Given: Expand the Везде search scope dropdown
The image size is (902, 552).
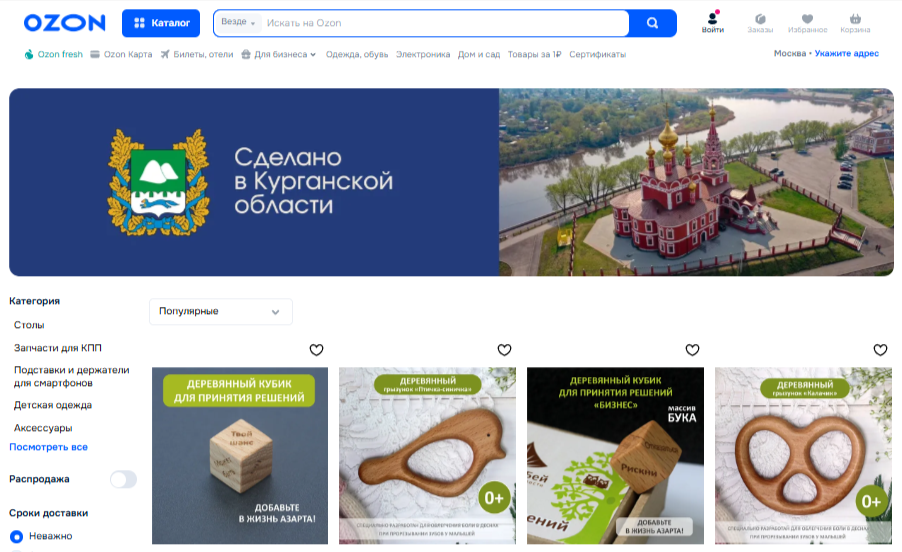Looking at the screenshot, I should (x=238, y=22).
